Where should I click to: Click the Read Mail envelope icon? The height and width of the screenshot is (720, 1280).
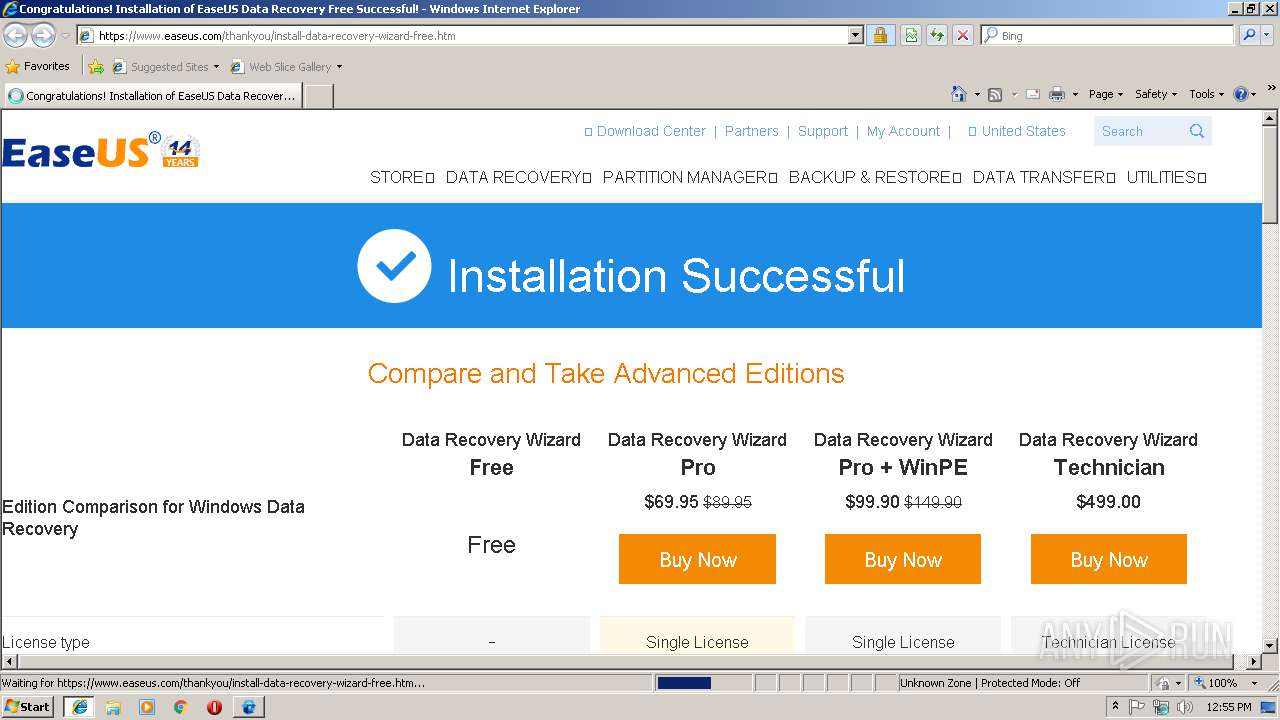pos(1033,94)
